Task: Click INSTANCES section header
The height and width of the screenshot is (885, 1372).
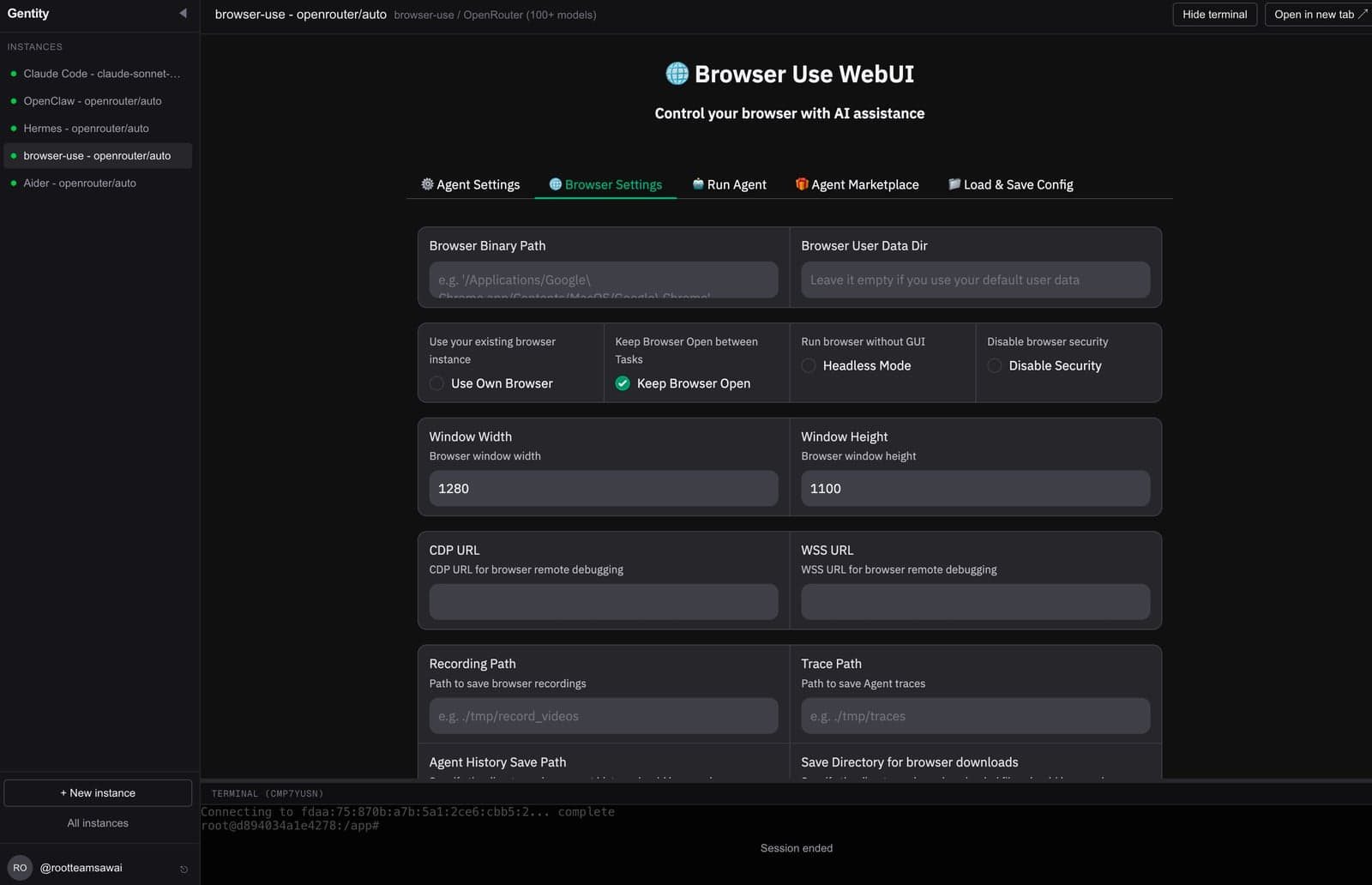Action: (34, 47)
